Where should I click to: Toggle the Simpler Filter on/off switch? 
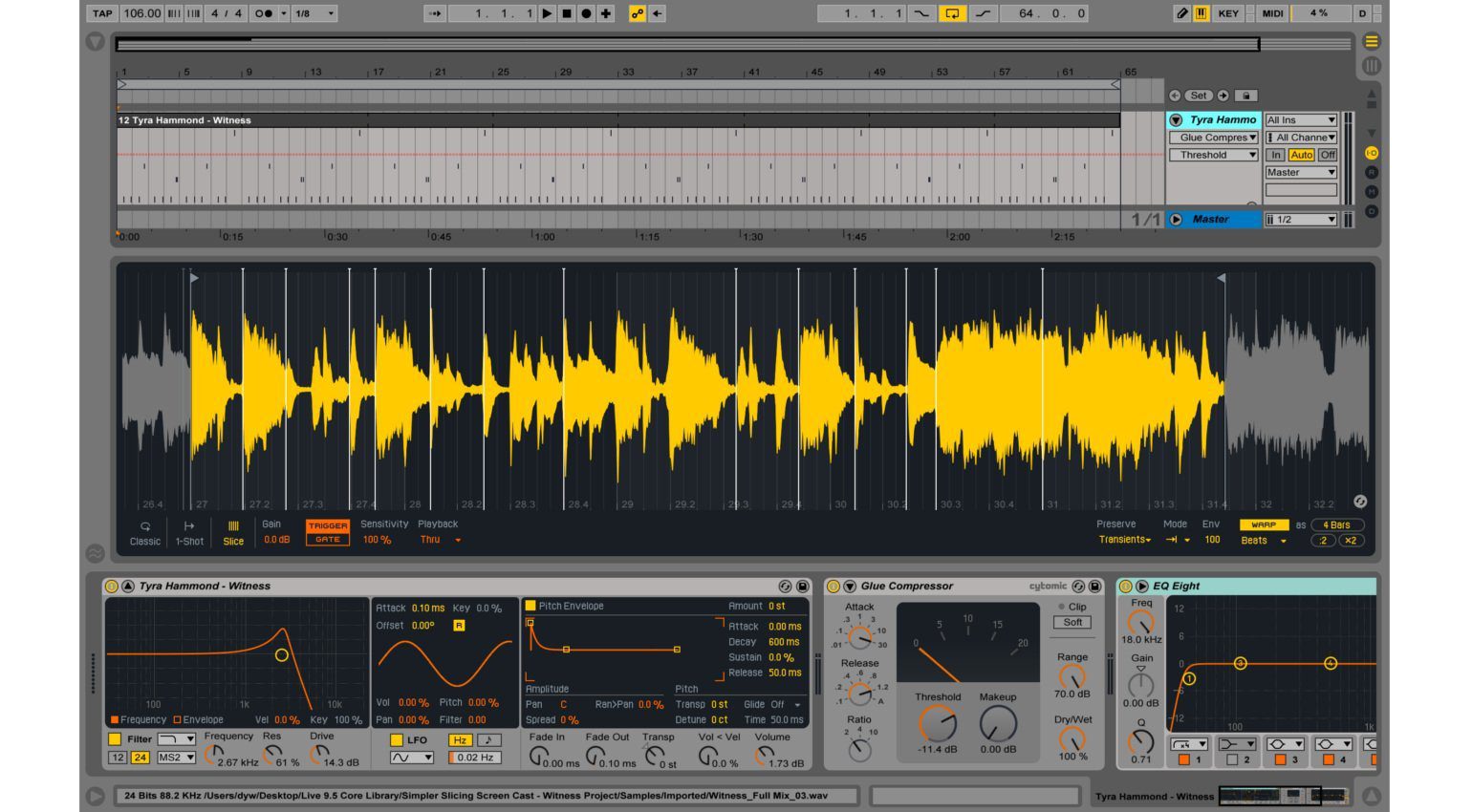click(x=116, y=739)
